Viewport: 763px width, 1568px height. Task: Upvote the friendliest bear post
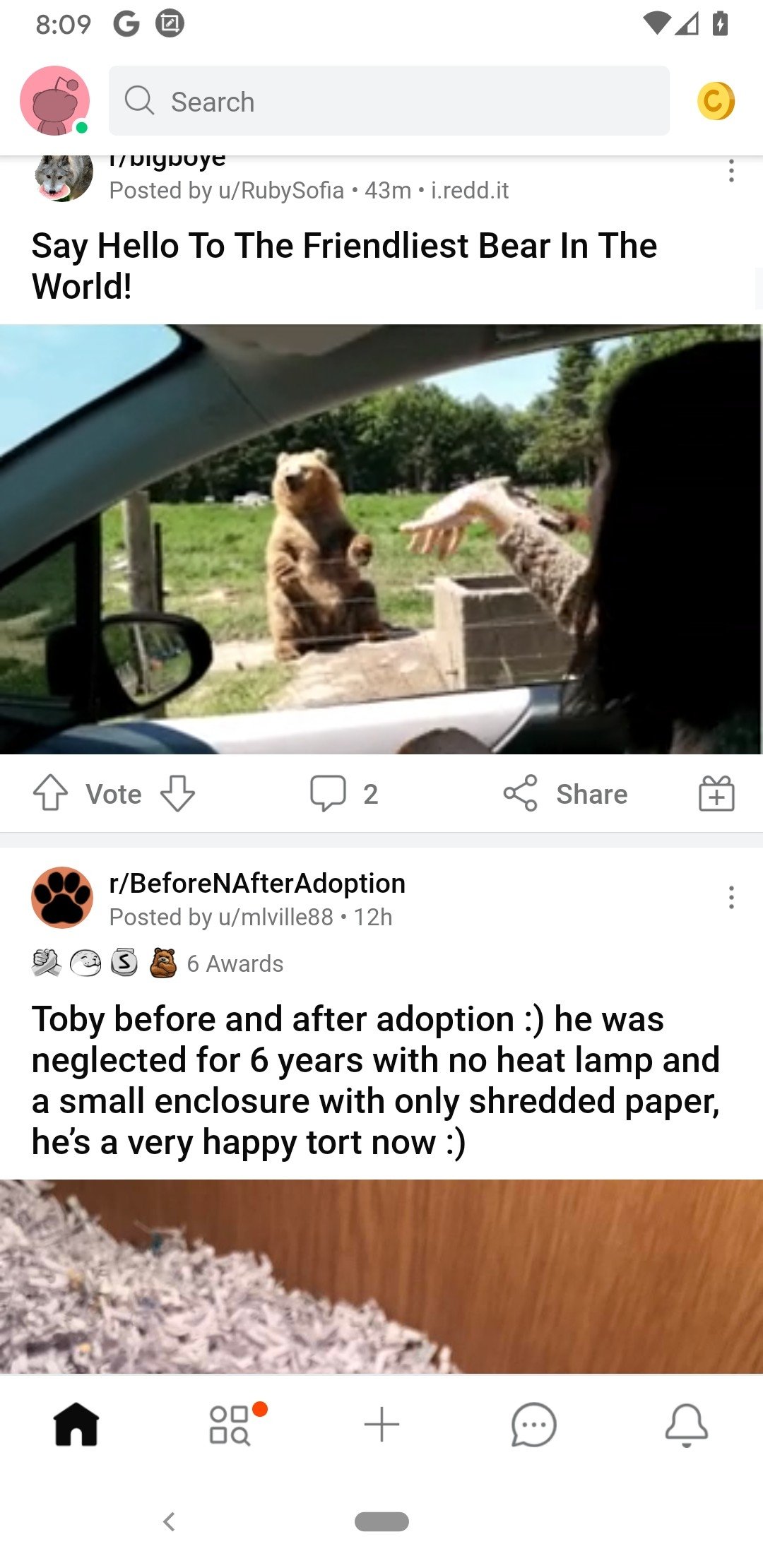[51, 793]
